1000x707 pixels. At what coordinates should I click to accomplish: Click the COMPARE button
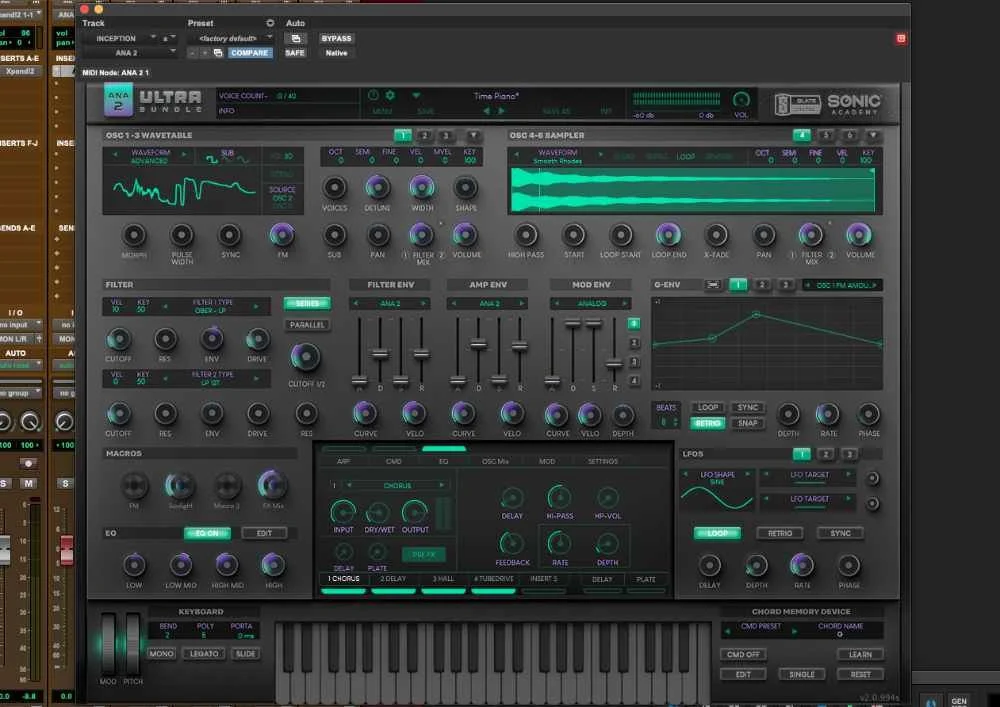click(x=249, y=53)
